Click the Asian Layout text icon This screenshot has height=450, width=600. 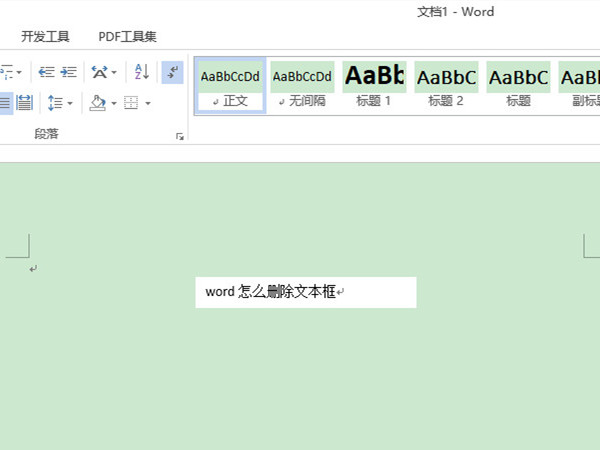[99, 72]
